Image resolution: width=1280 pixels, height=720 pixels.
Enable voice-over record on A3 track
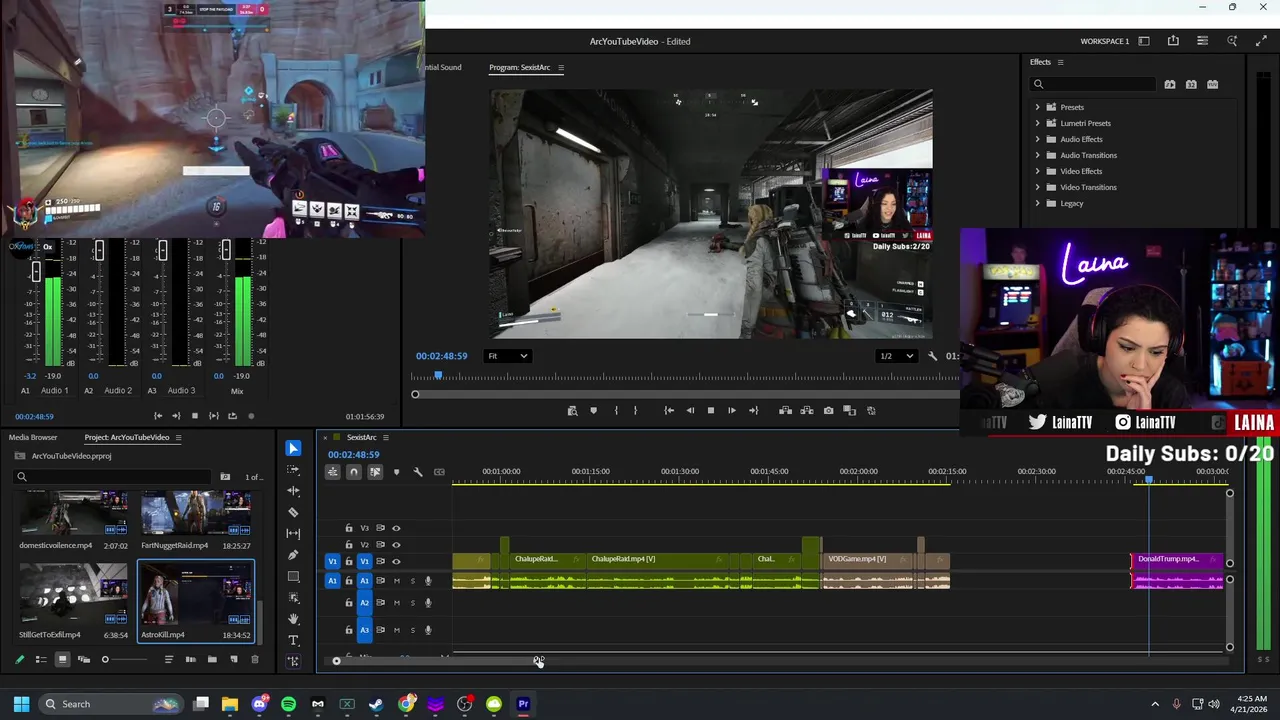click(x=428, y=630)
